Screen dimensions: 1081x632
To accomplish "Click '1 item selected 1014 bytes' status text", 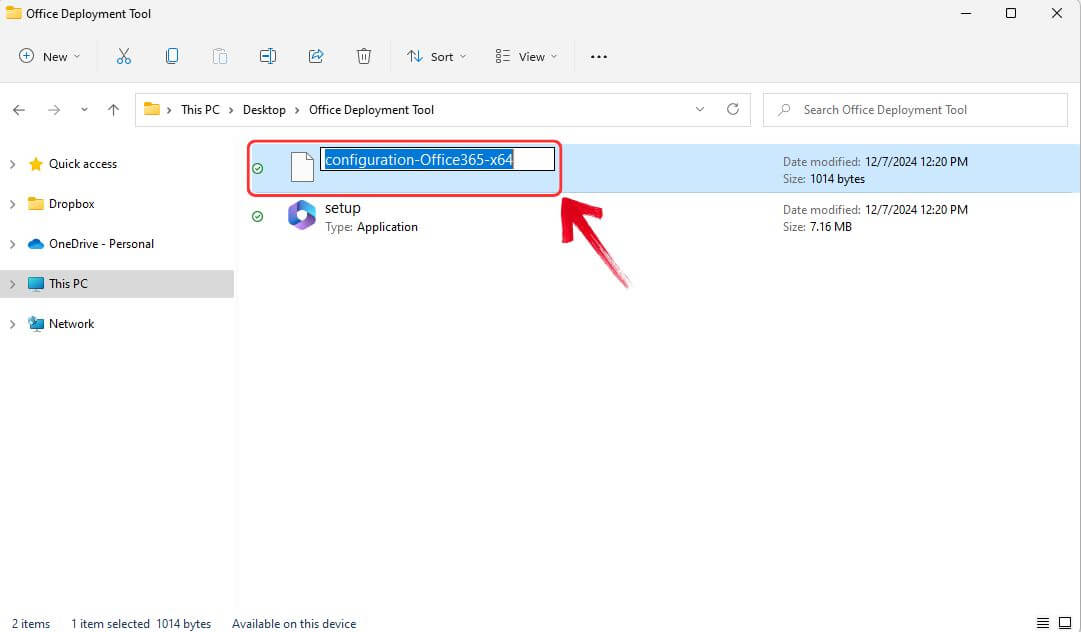I will point(141,624).
